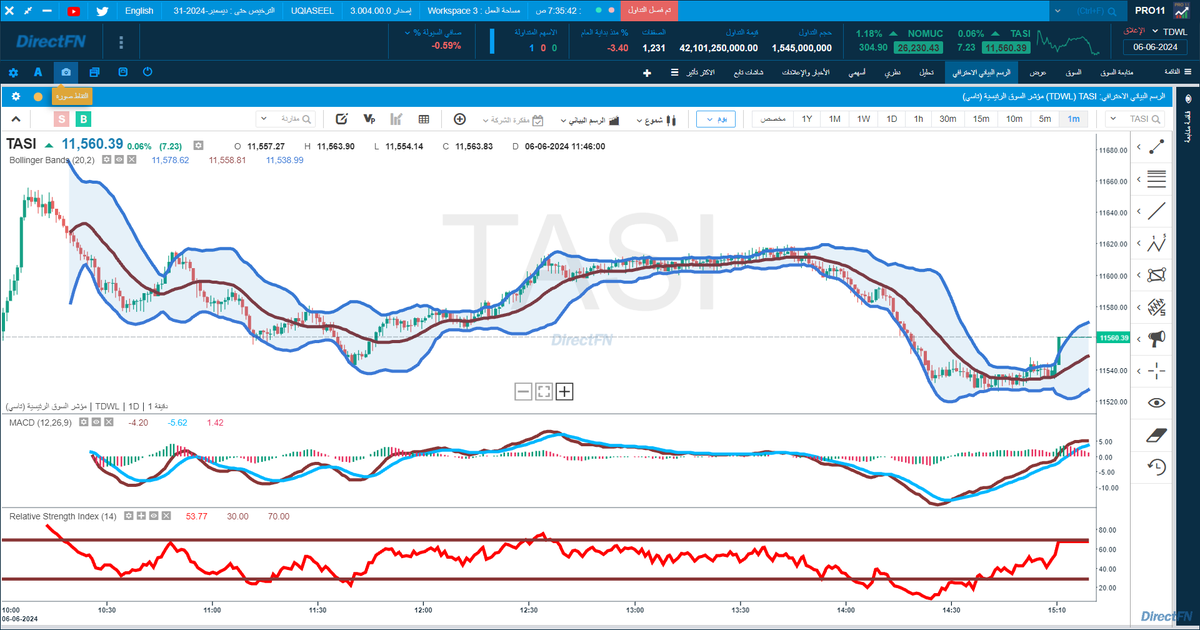Toggle Bollinger Bands visibility eye
The height and width of the screenshot is (630, 1200).
[118, 160]
